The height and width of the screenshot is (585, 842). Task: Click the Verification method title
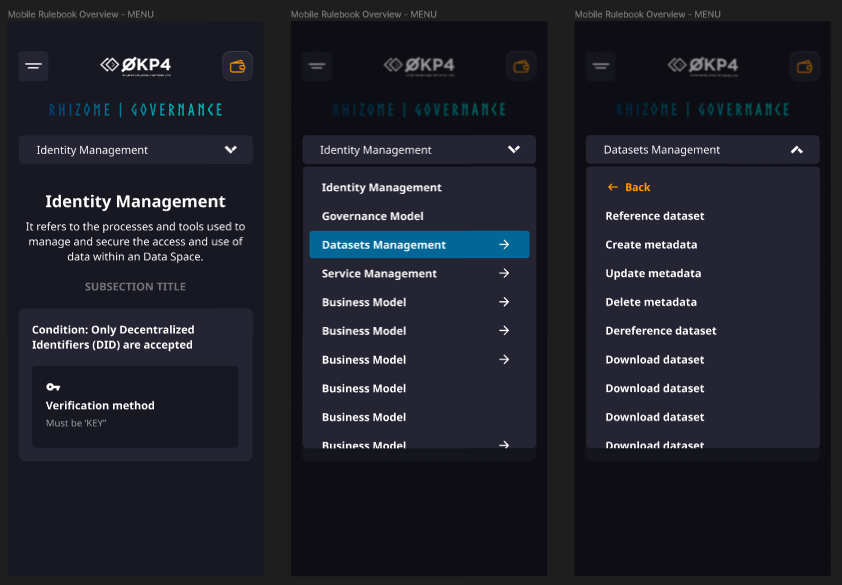click(x=100, y=406)
